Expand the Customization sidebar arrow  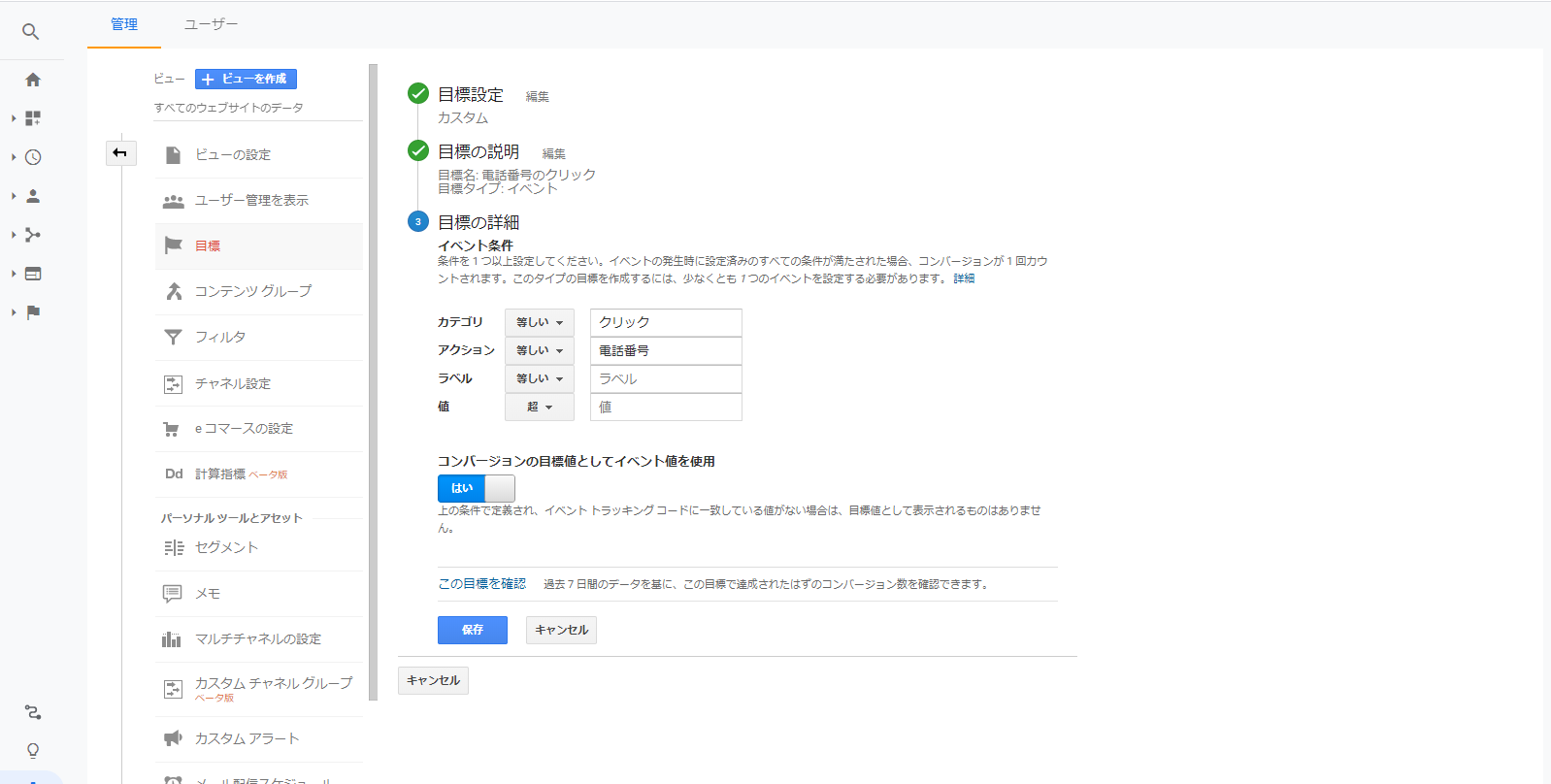pyautogui.click(x=14, y=118)
